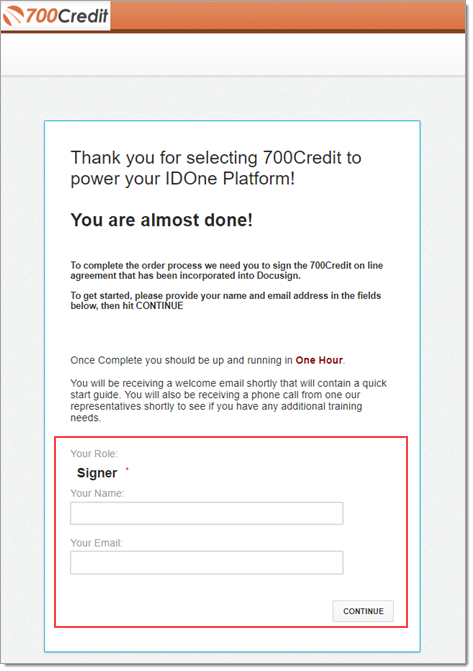Click the 700Credit logo in the header
This screenshot has width=473, height=671.
click(x=56, y=16)
